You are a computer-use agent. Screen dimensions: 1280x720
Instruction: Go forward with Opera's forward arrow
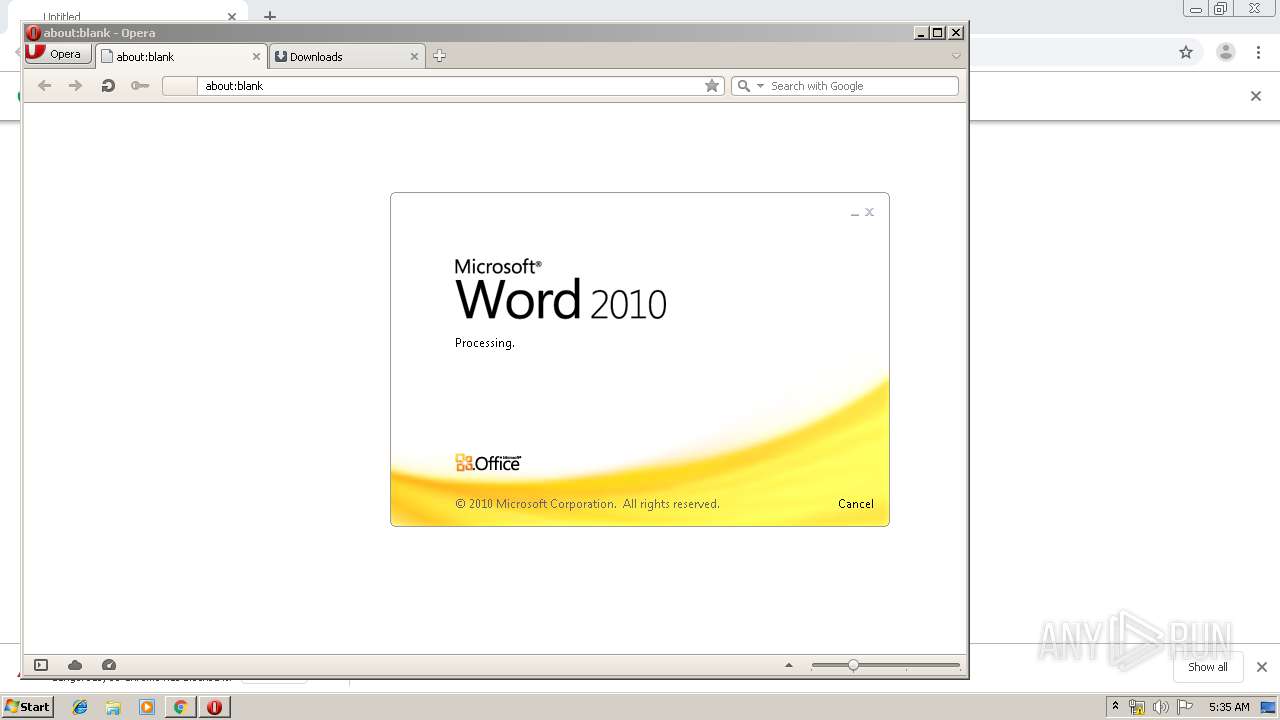pyautogui.click(x=75, y=86)
